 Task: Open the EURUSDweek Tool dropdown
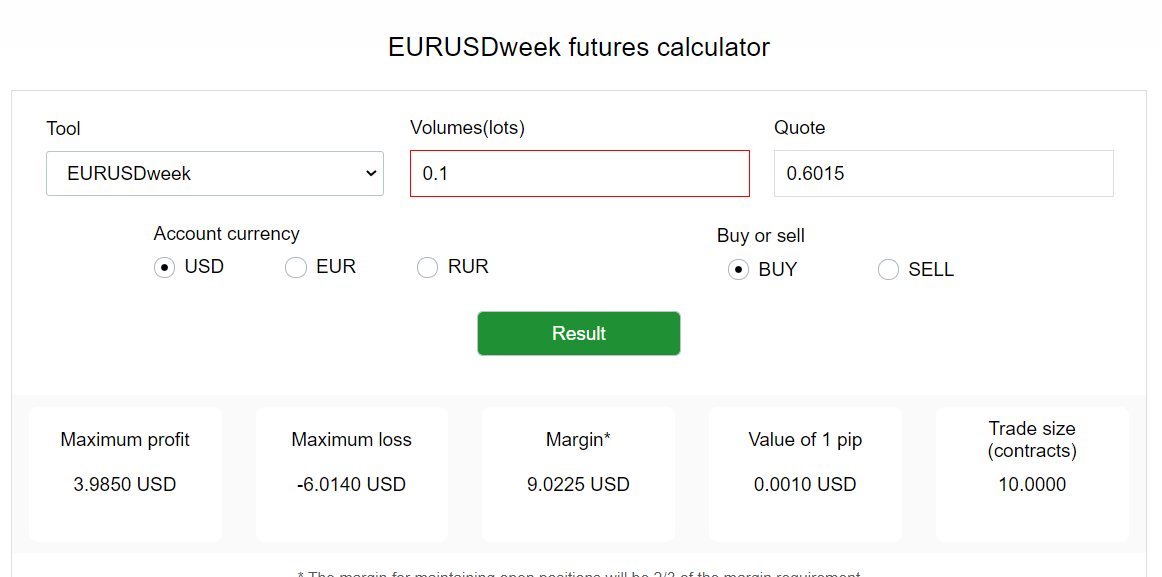pos(215,173)
